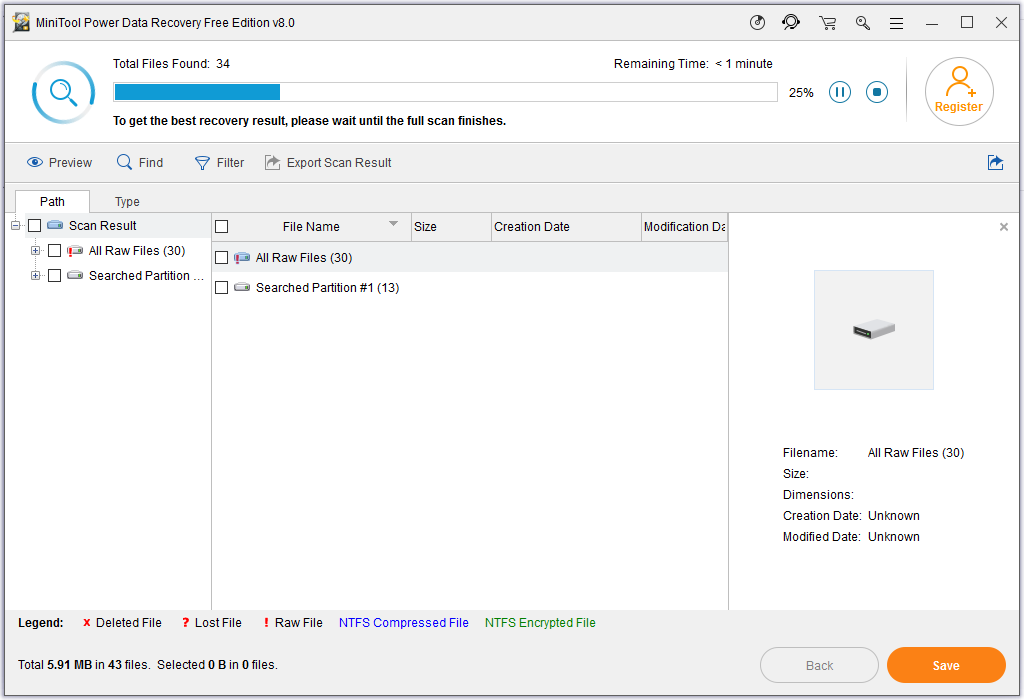Click the headset support icon
This screenshot has height=700, width=1024.
791,22
